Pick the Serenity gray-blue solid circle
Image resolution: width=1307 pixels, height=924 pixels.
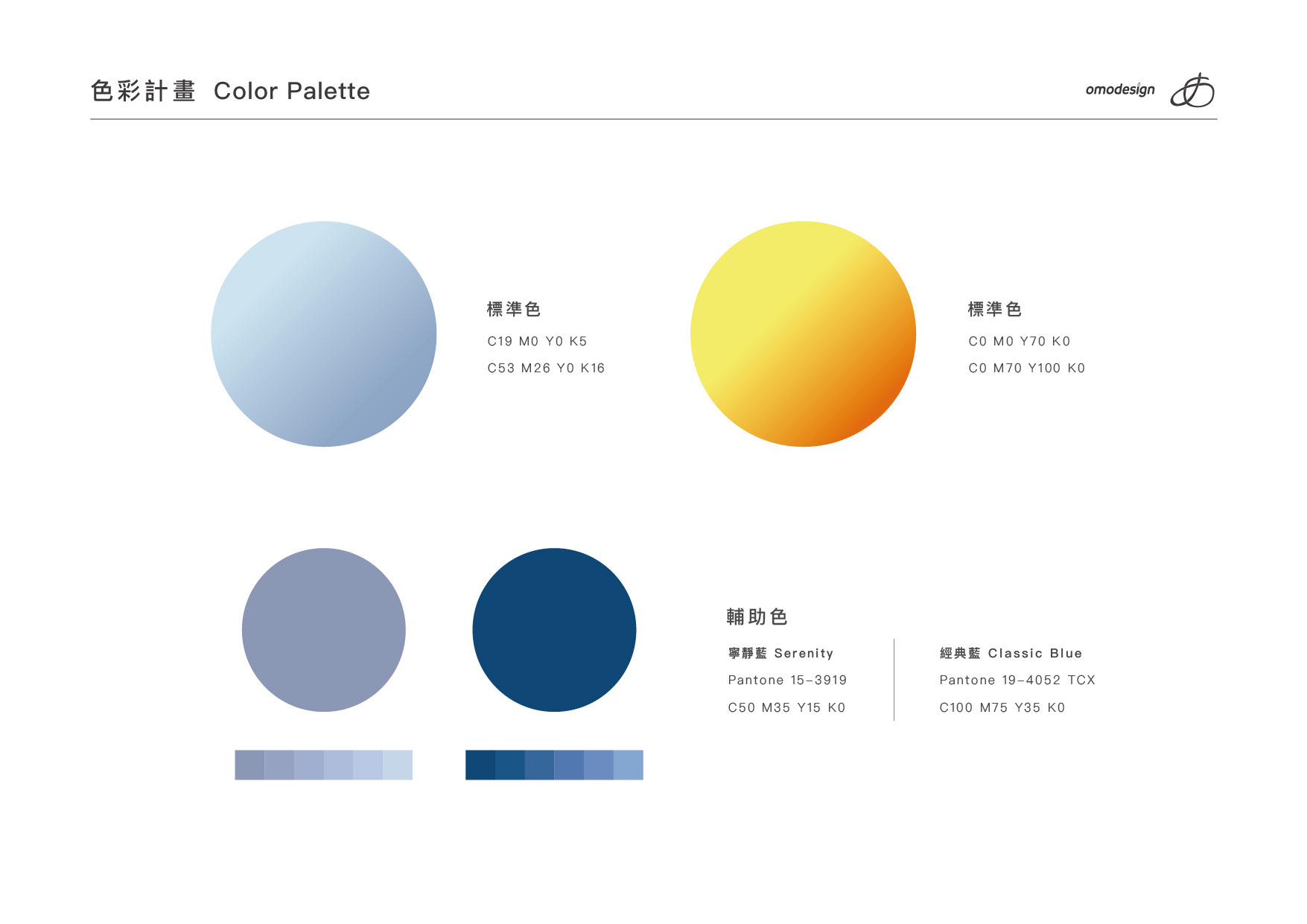click(x=324, y=630)
